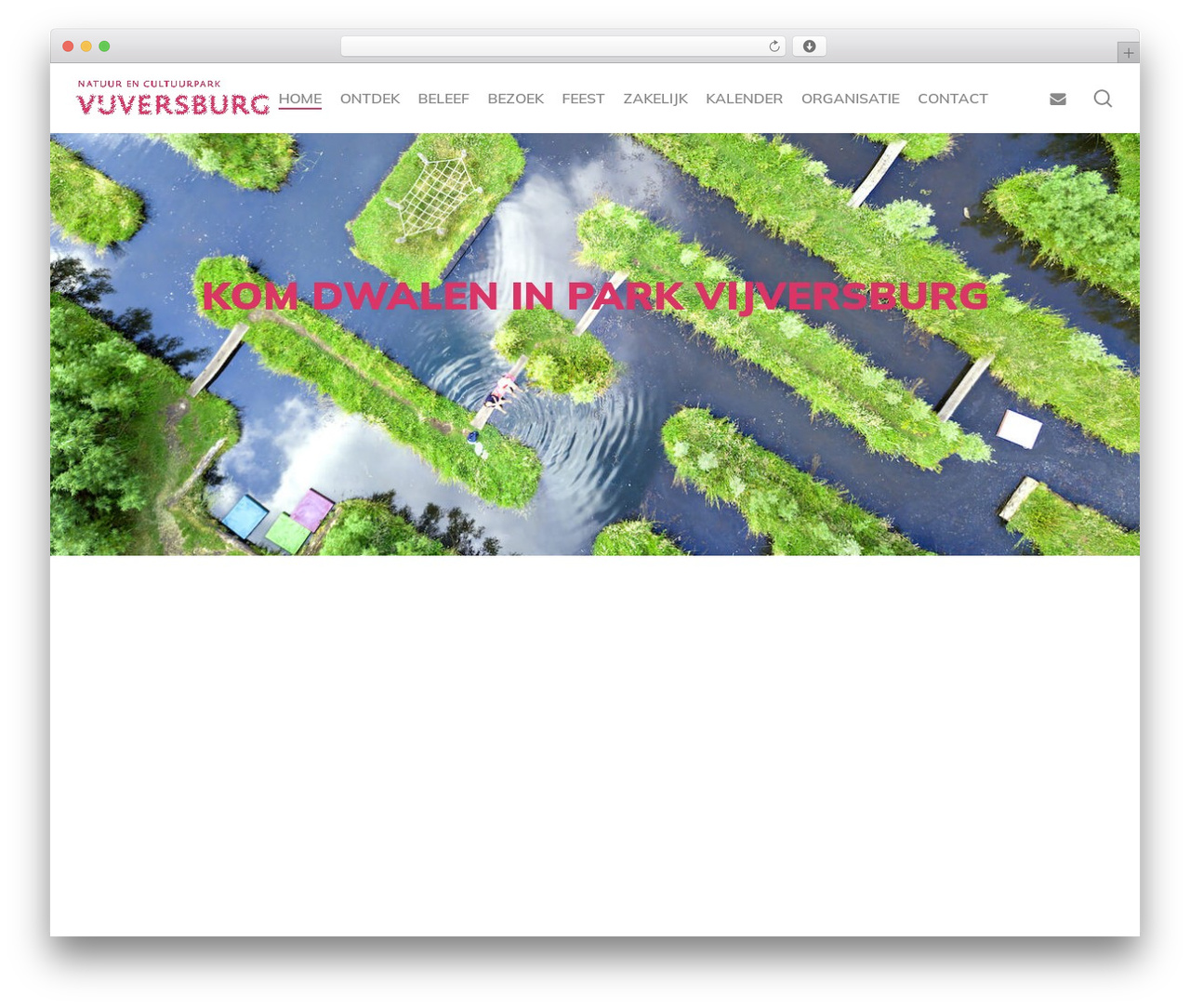1190x1008 pixels.
Task: Click the browser address bar
Action: pyautogui.click(x=563, y=46)
